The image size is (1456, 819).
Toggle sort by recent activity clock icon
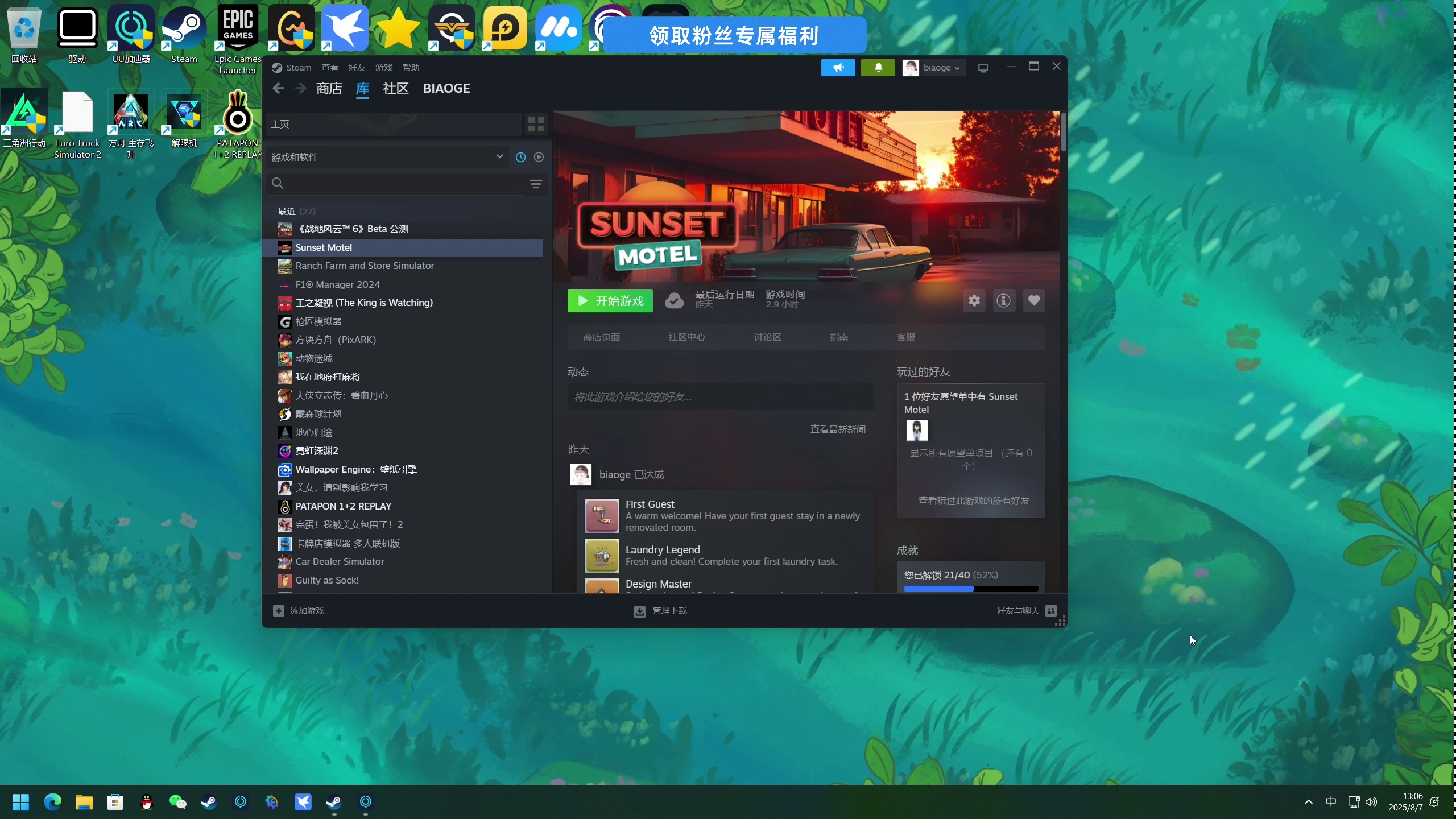coord(520,157)
